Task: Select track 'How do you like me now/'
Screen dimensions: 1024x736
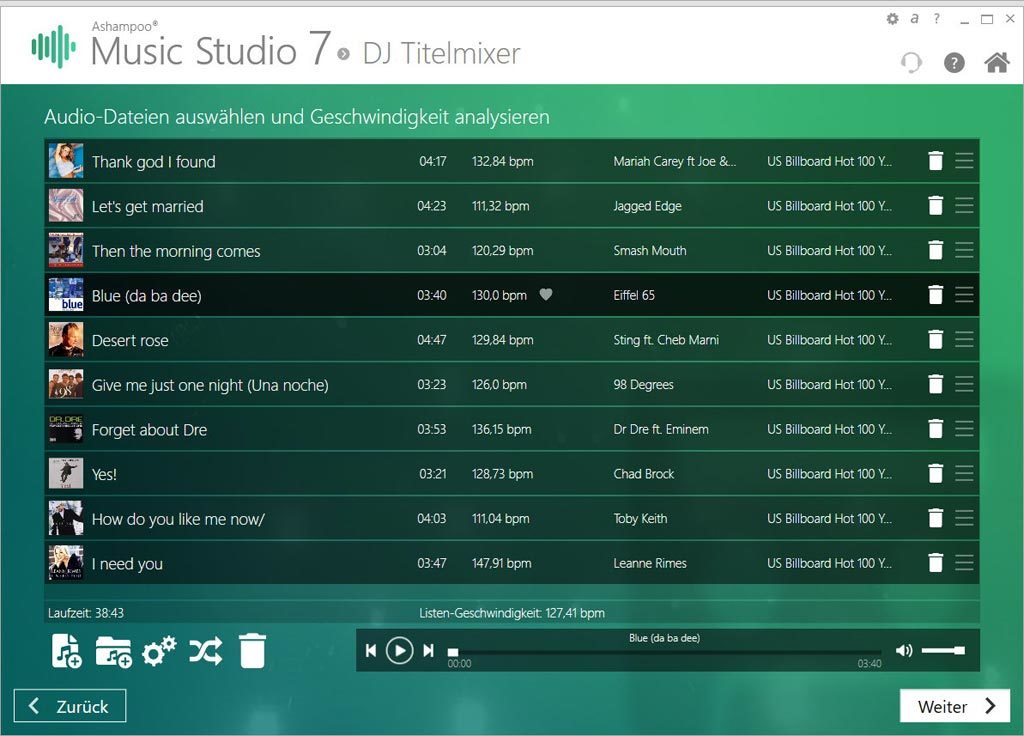Action: click(178, 519)
